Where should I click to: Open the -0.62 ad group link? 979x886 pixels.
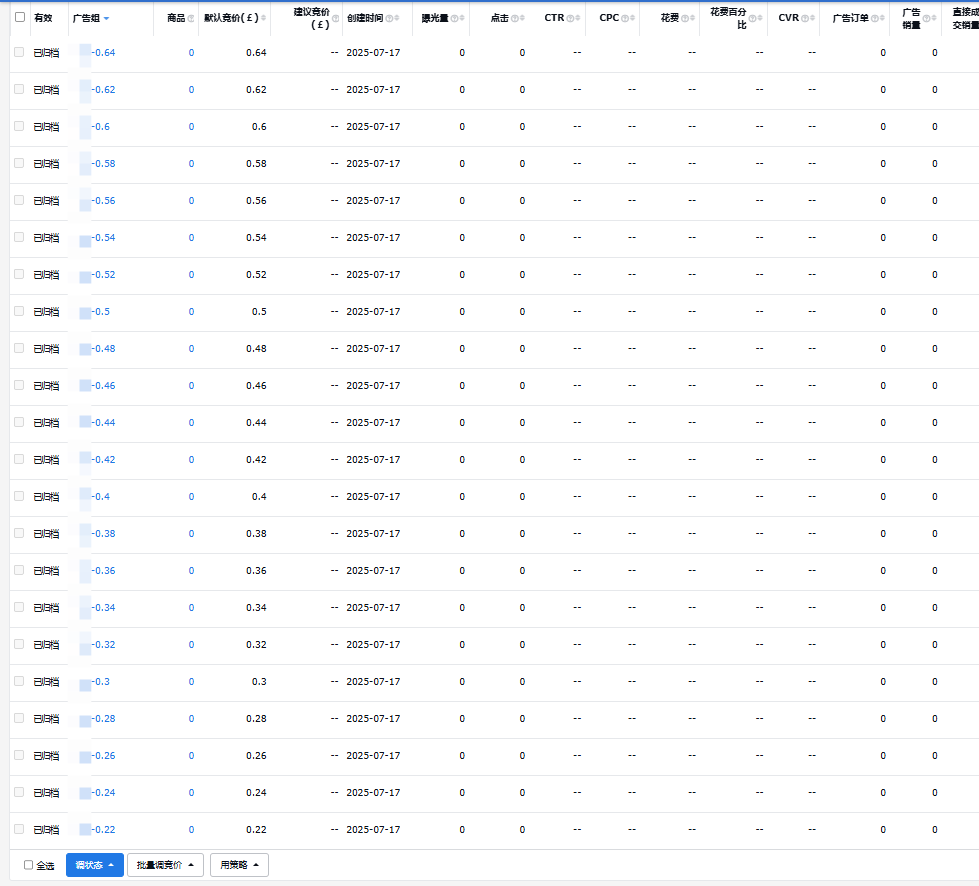[104, 90]
